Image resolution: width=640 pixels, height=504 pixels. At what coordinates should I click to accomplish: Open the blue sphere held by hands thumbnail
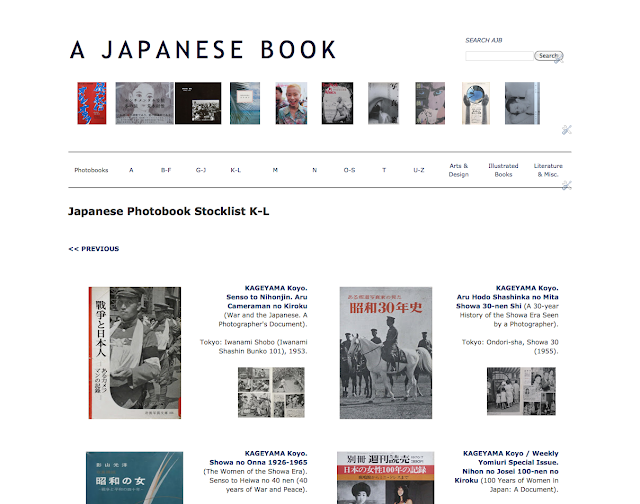tap(476, 103)
